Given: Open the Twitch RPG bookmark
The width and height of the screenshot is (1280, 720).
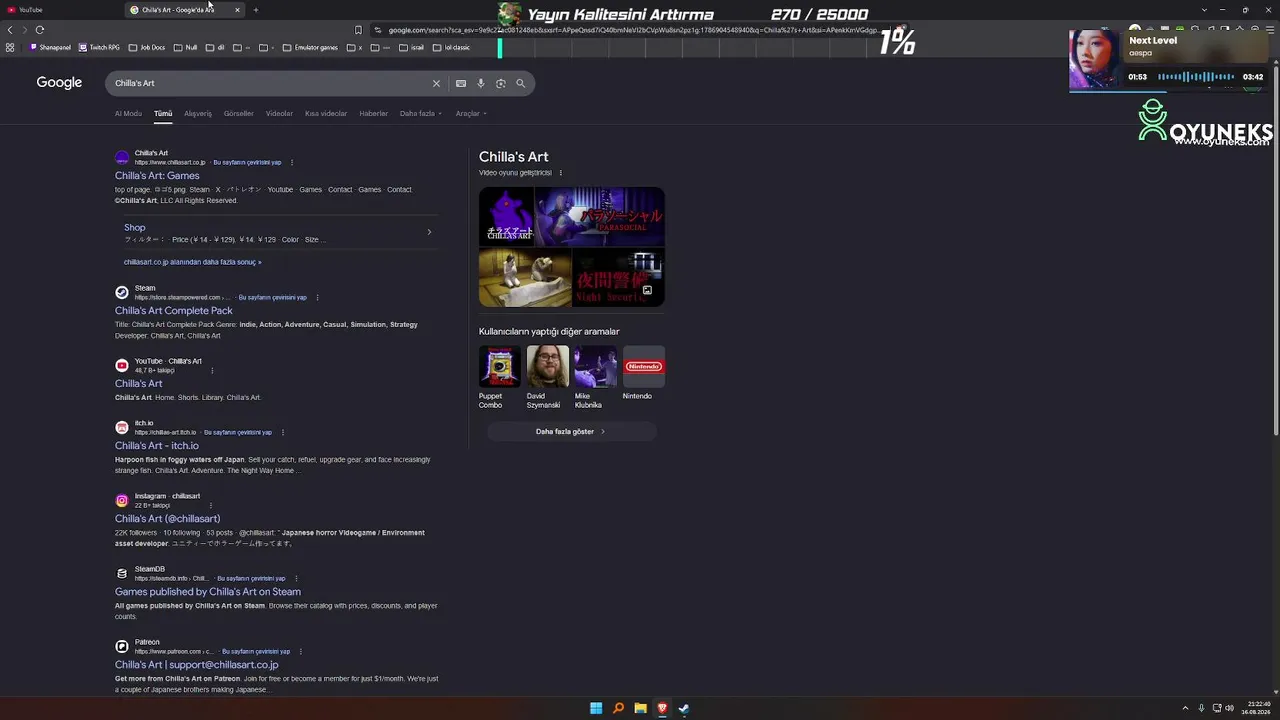Looking at the screenshot, I should [x=99, y=47].
